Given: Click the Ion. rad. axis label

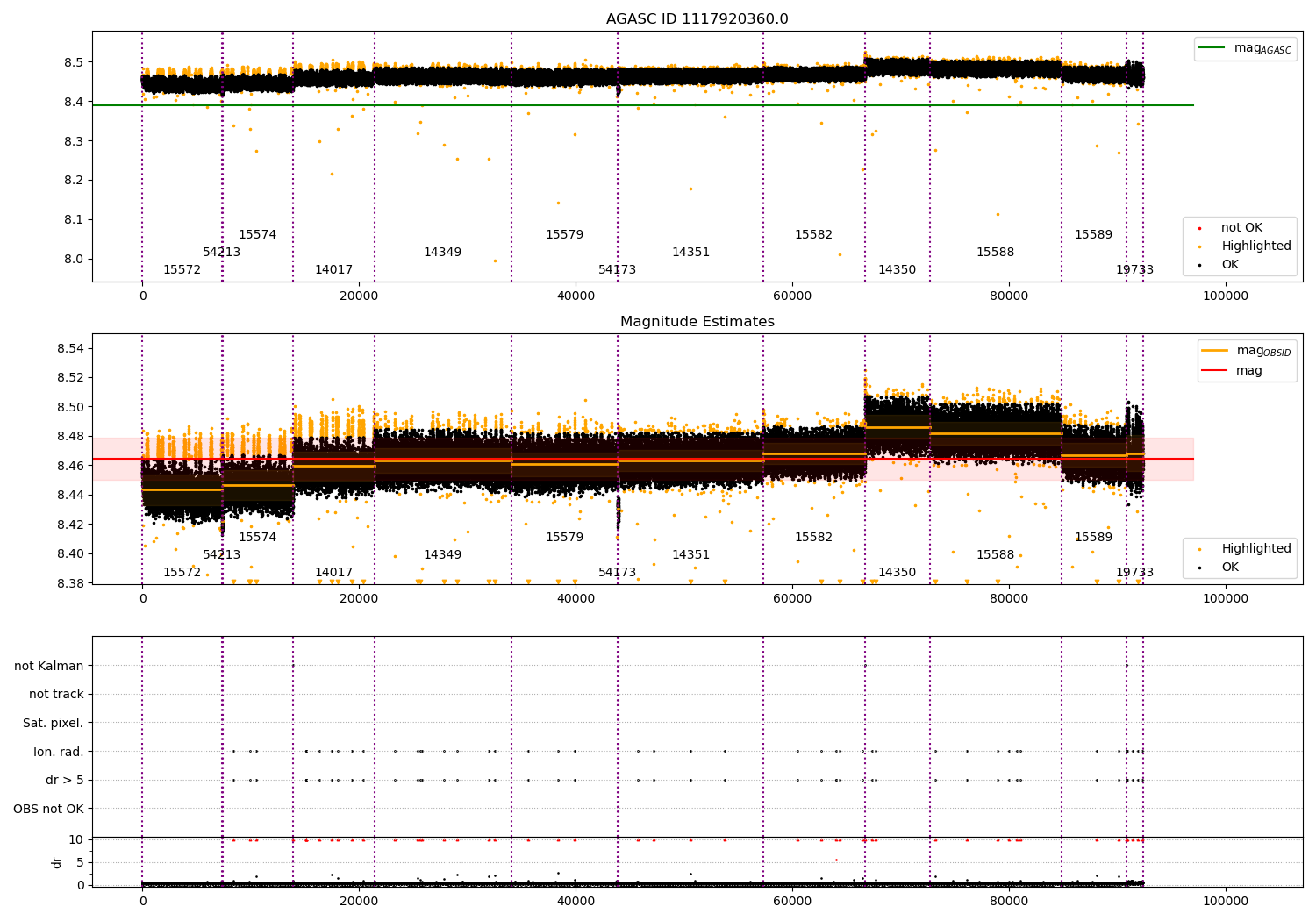Looking at the screenshot, I should coord(59,752).
